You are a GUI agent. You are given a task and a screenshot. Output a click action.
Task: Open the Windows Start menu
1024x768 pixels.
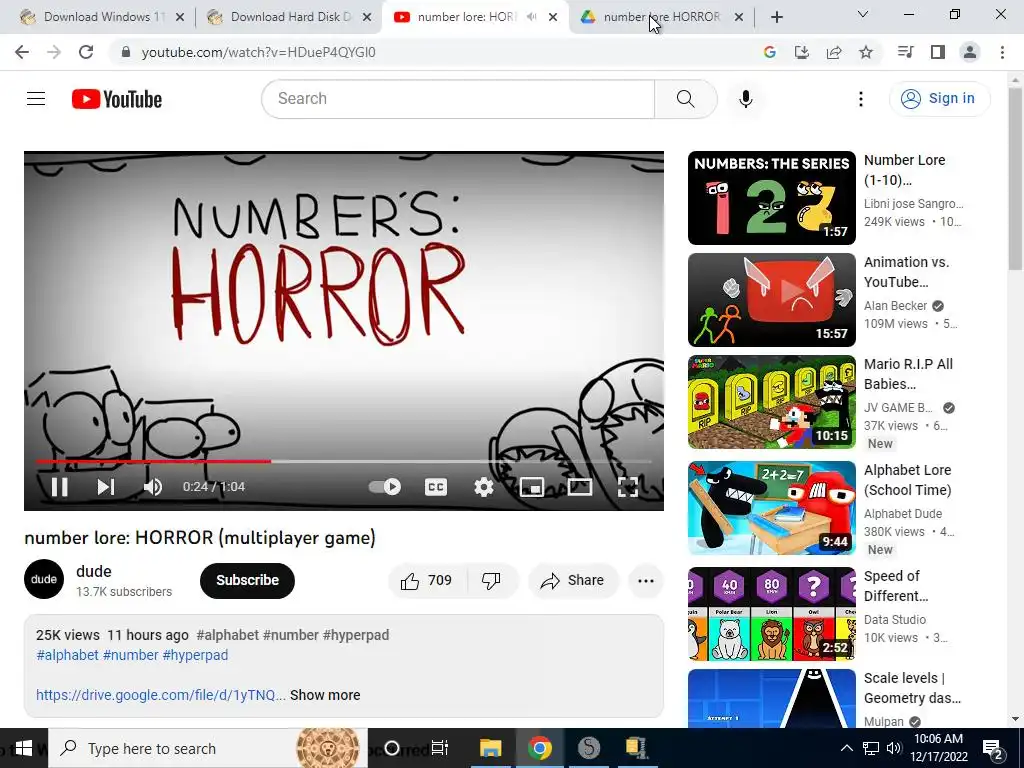[24, 748]
